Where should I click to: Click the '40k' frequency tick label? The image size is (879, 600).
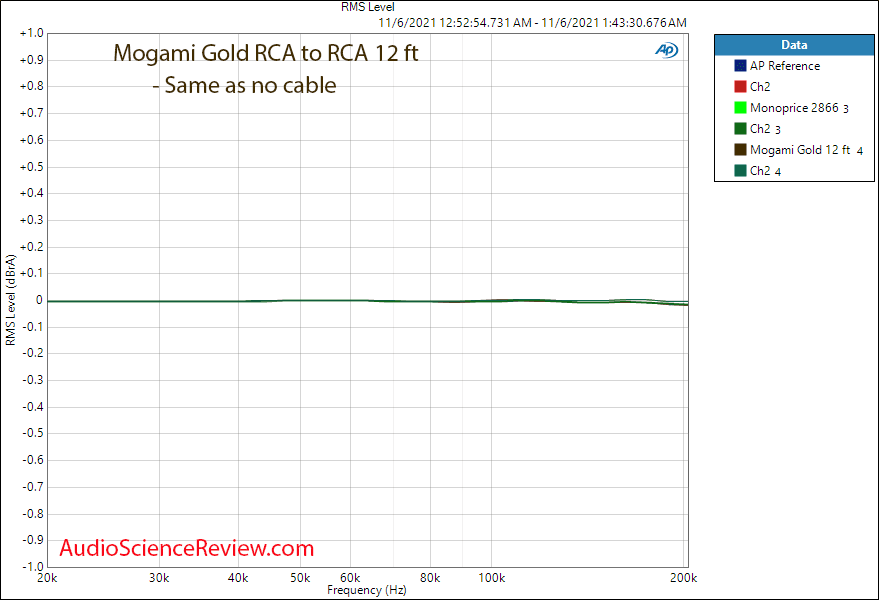click(x=238, y=578)
